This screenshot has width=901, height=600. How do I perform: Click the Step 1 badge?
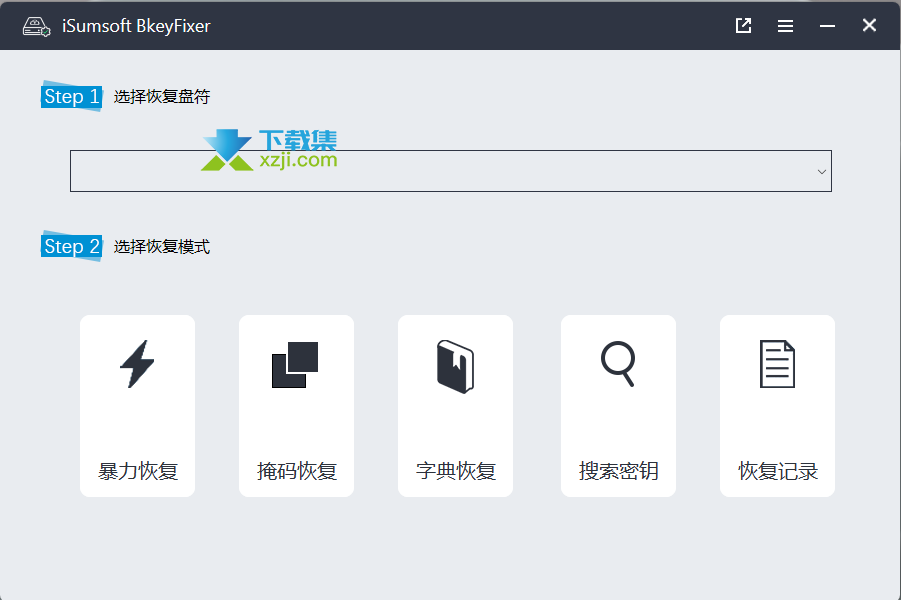(72, 96)
